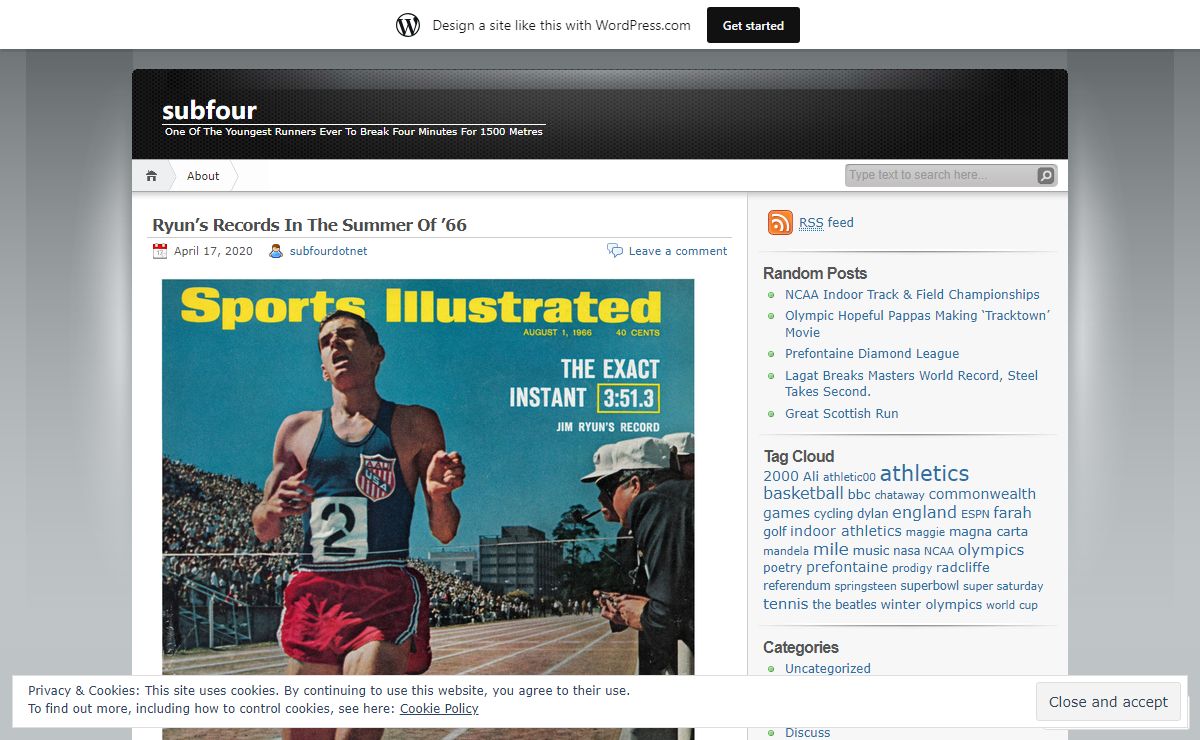Screen dimensions: 1200x740
Task: Select the 'golf' tag
Action: (x=775, y=531)
